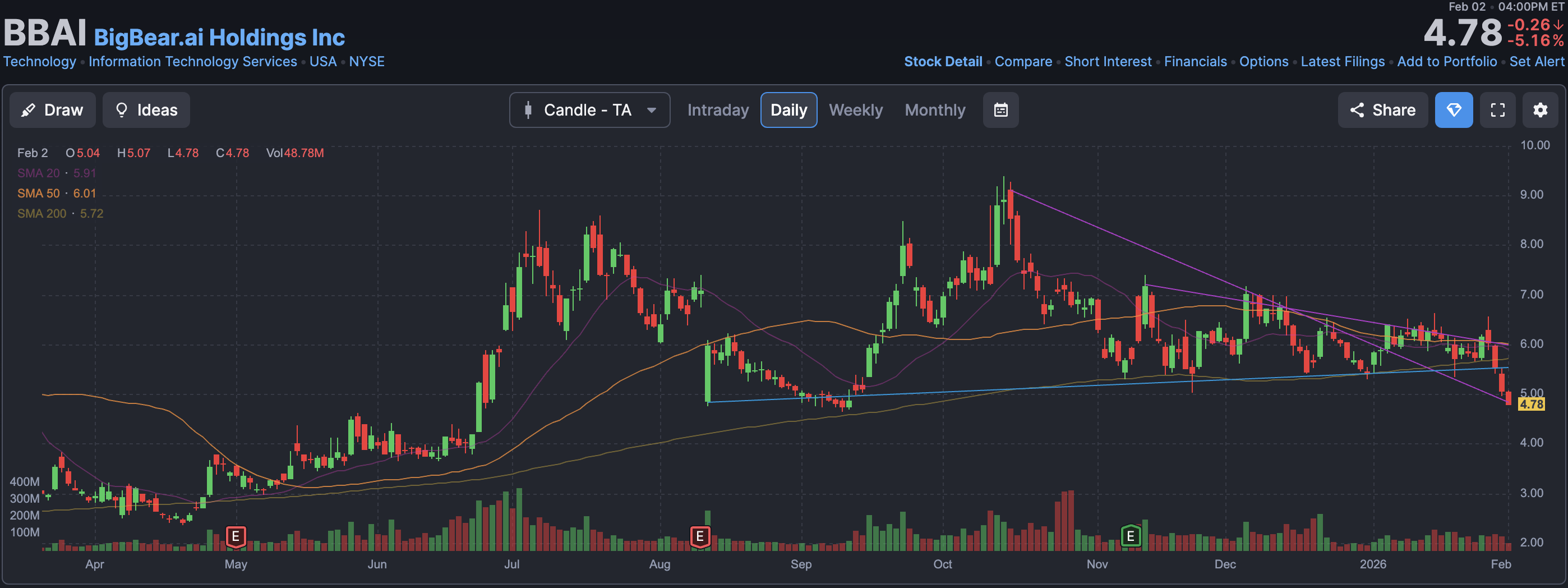This screenshot has width=1568, height=588.
Task: Click Add to Portfolio link
Action: tap(1447, 62)
